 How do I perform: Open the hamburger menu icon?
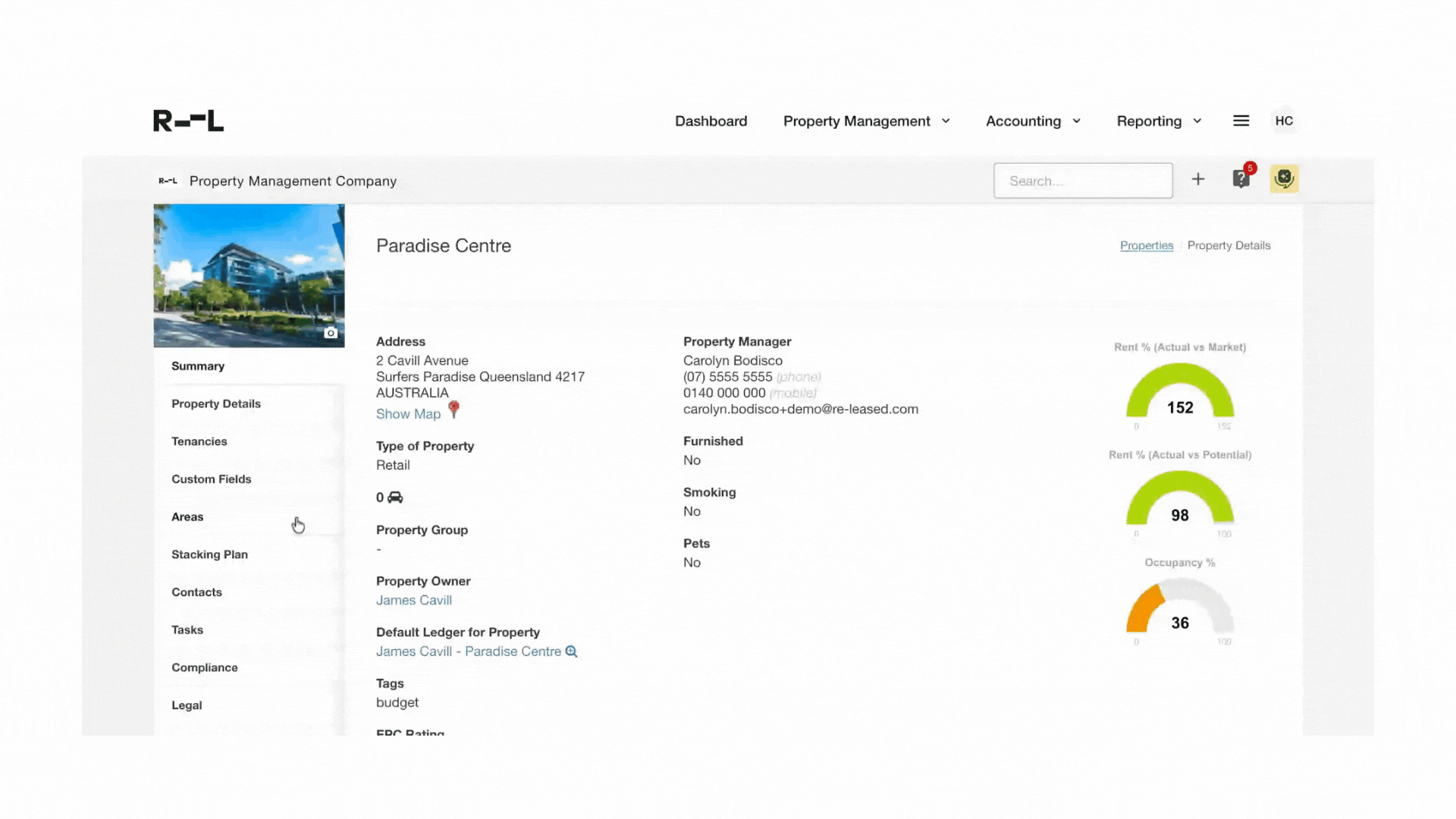(x=1241, y=121)
